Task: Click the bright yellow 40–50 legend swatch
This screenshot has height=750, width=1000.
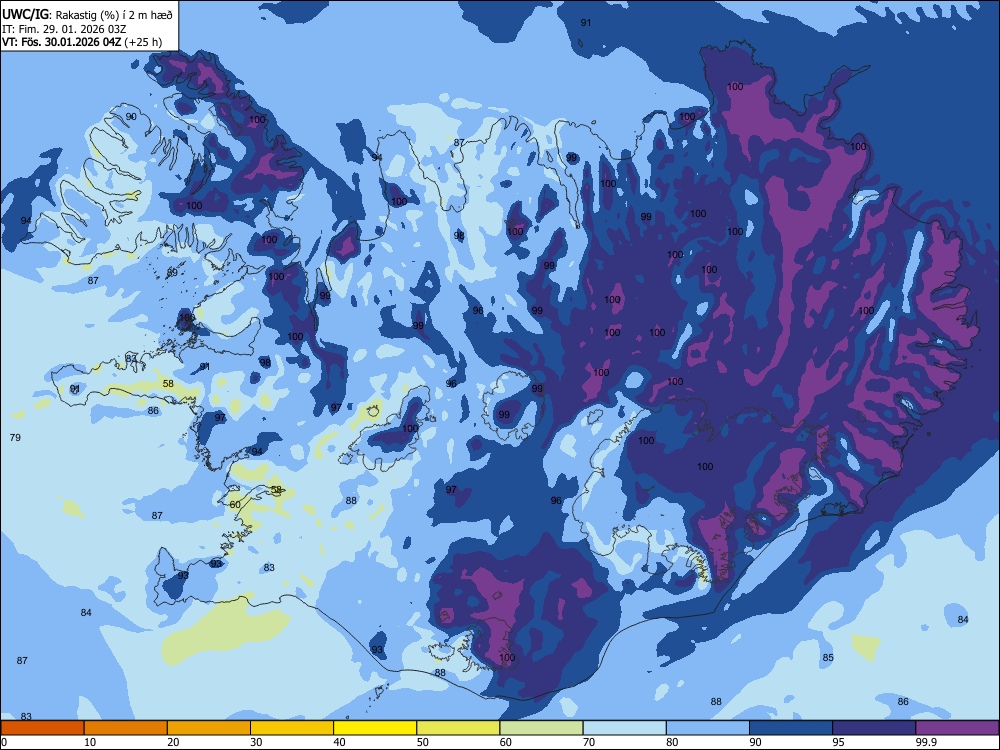Action: click(375, 728)
